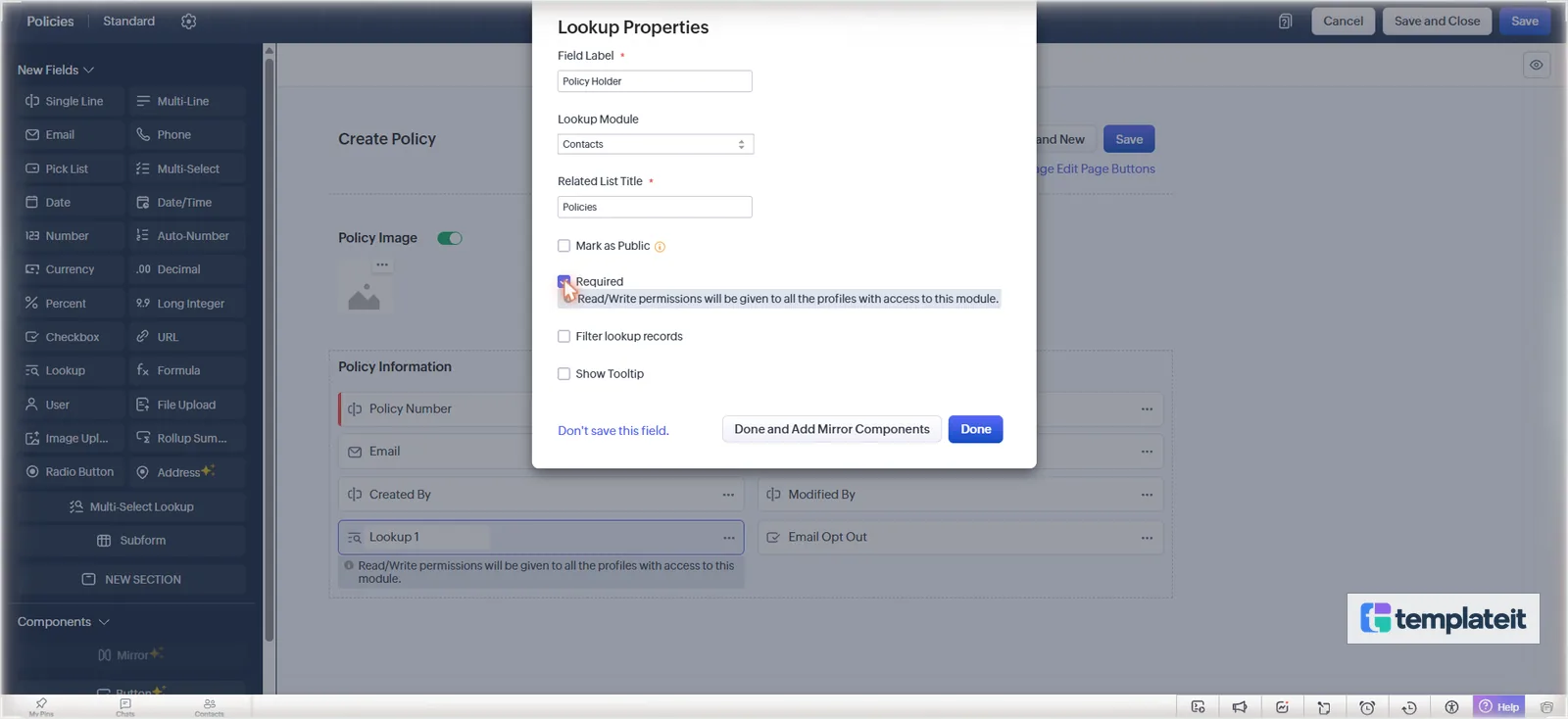Image resolution: width=1568 pixels, height=719 pixels.
Task: Select the Subform field type
Action: click(x=131, y=541)
